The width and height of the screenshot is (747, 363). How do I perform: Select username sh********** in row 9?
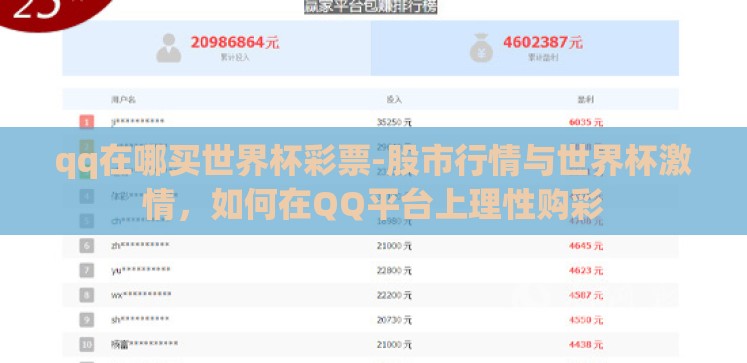[140, 320]
